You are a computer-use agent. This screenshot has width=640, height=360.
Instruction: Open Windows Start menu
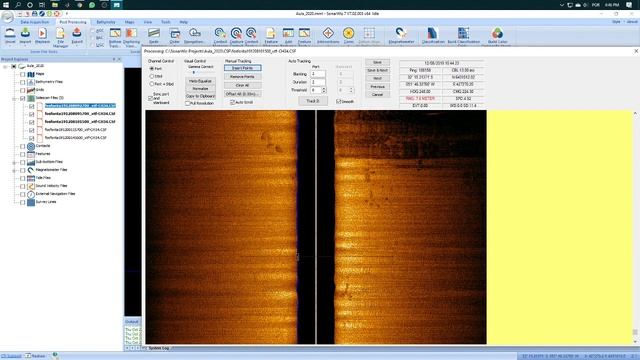6,5
